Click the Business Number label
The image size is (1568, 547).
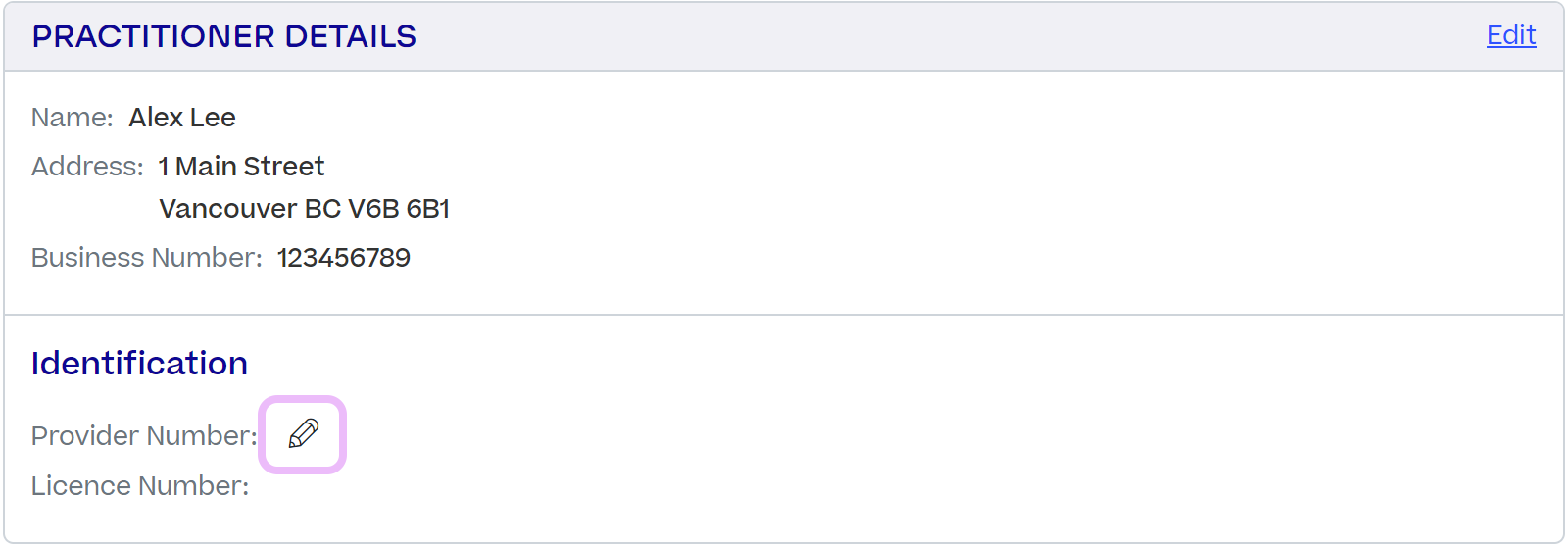(147, 258)
